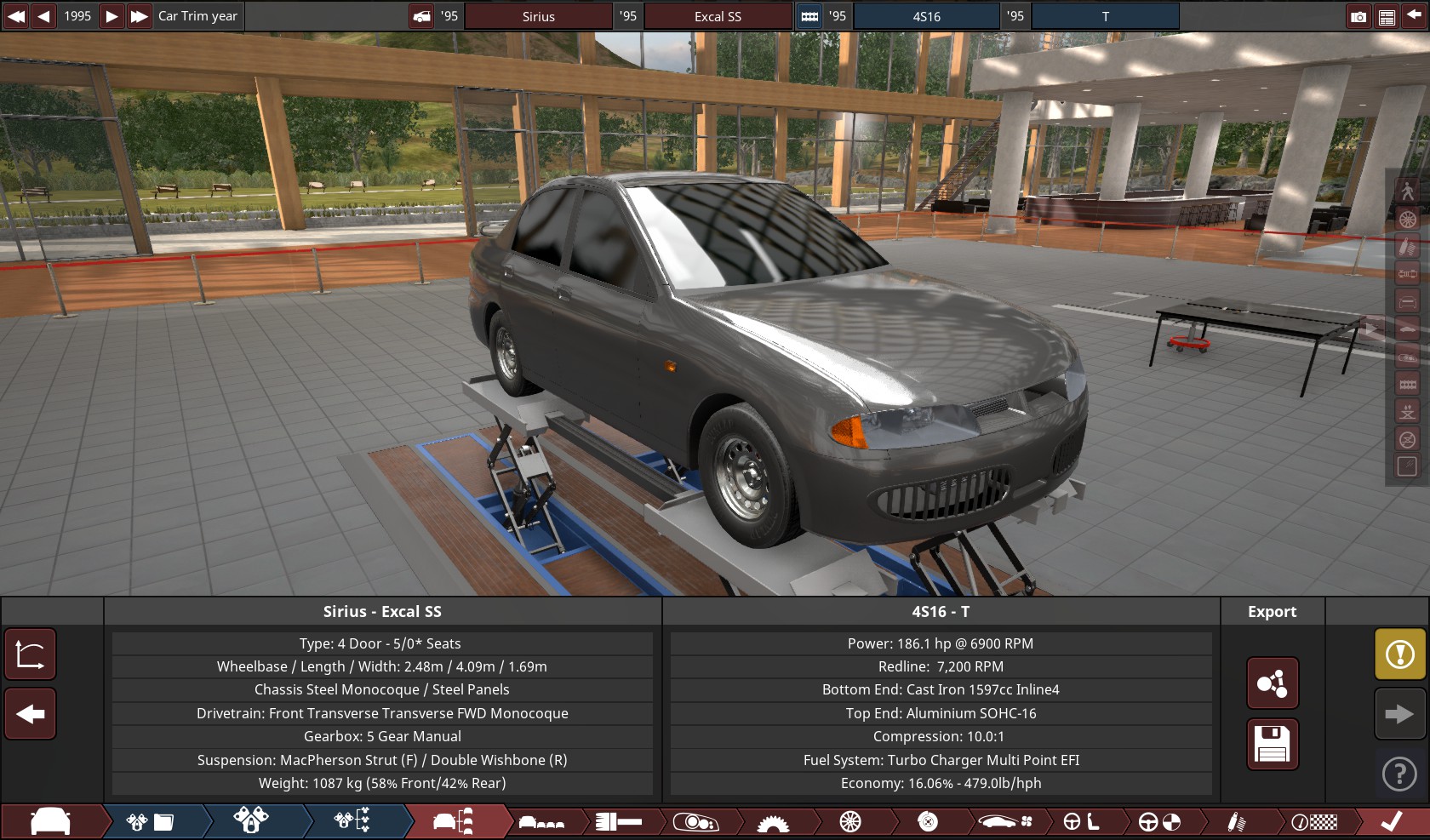1430x840 pixels.
Task: Decrease car trim year by one
Action: click(x=43, y=16)
